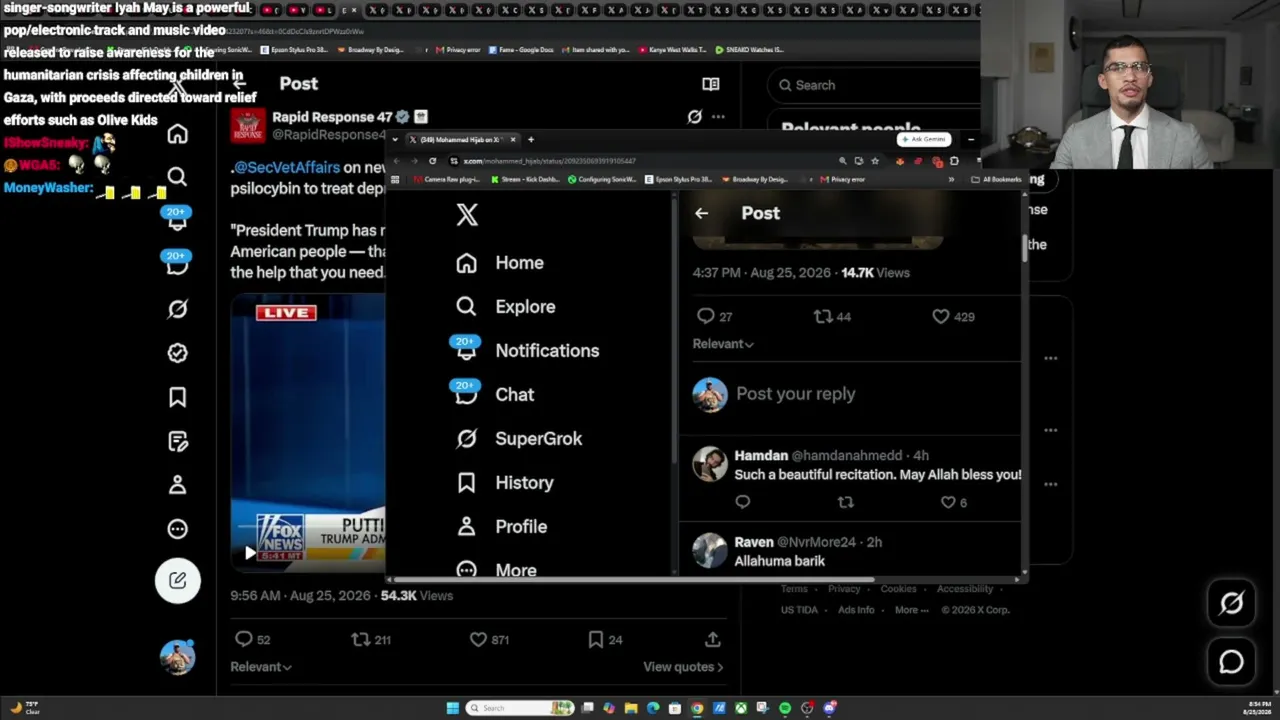Share the Rapid Response 47 post
1280x720 pixels.
[712, 639]
